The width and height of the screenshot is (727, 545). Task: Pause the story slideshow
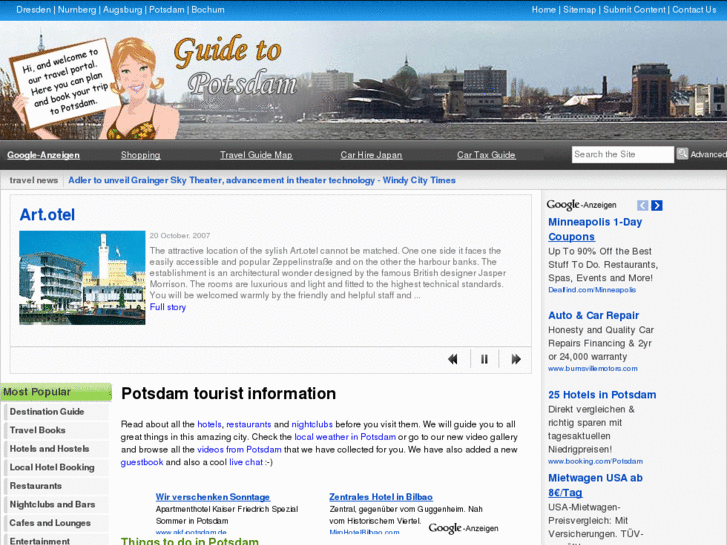[484, 359]
